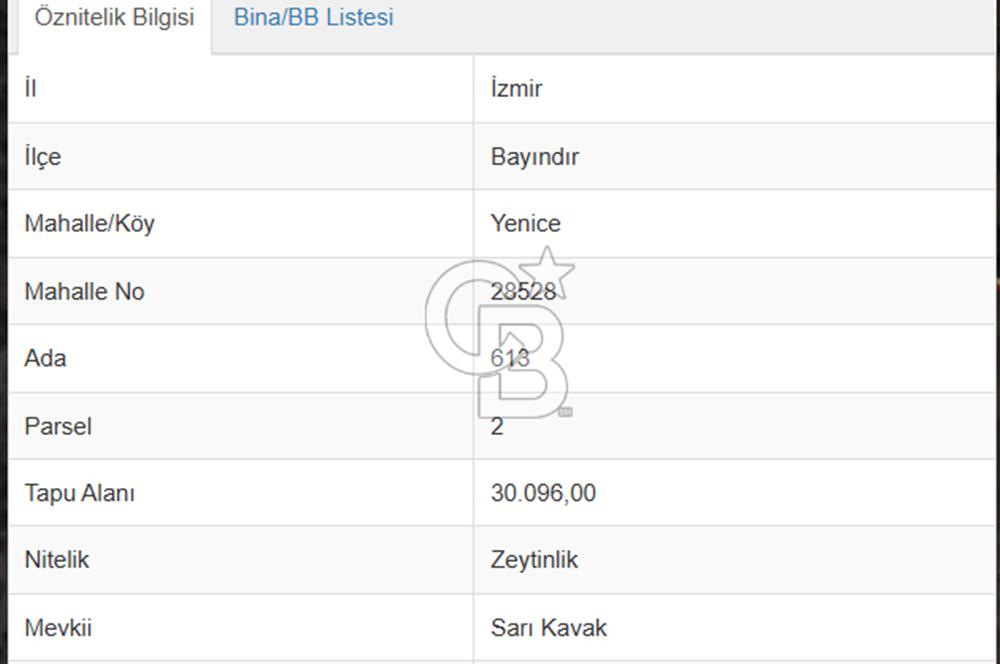Click the Mahalle/Köy row label
Image resolution: width=1000 pixels, height=664 pixels.
[88, 223]
